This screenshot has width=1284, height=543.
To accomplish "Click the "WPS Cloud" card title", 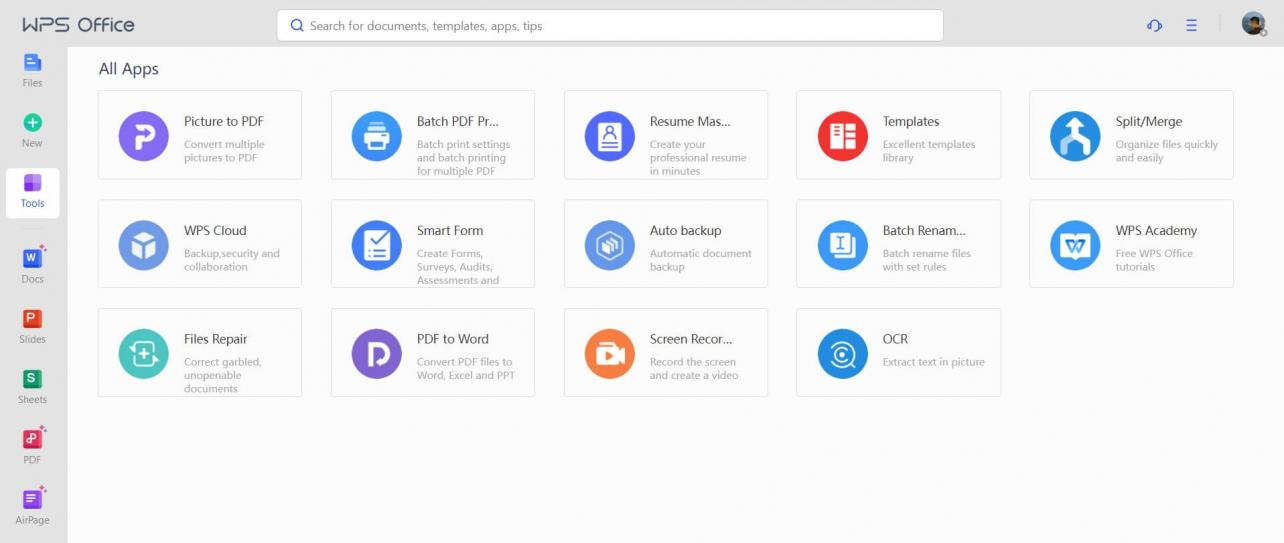I will coord(215,231).
